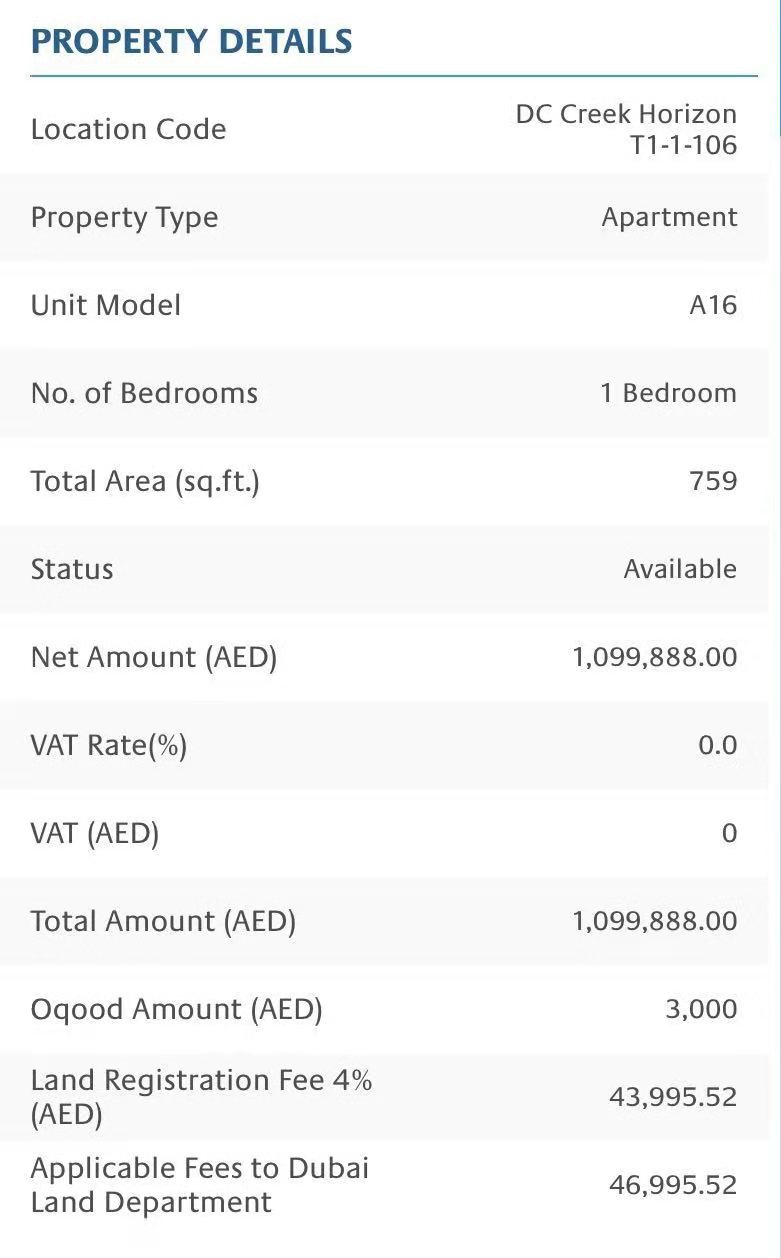Click the VAT Rate(%) label
Viewport: 781px width, 1258px height.
109,746
